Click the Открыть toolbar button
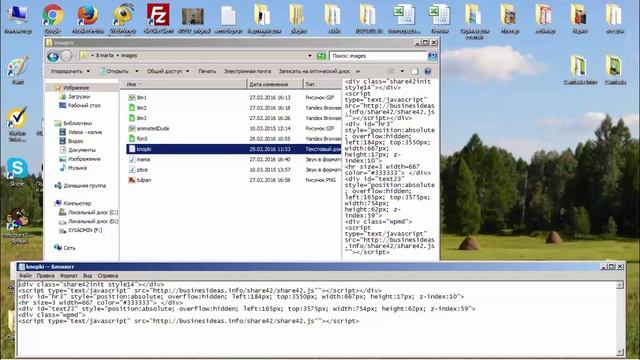This screenshot has height=360, width=640. (x=113, y=71)
